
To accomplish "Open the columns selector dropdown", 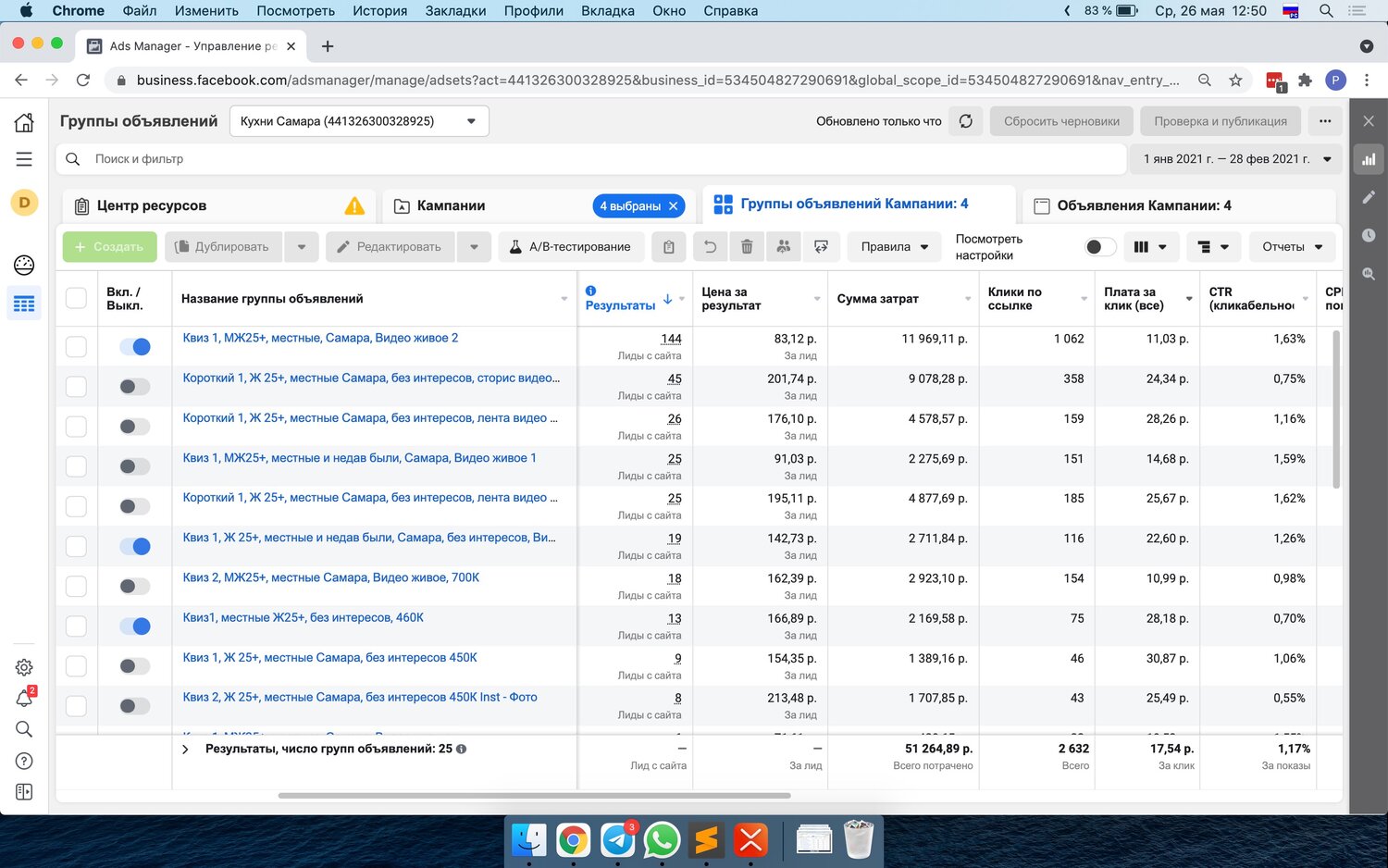I will click(1149, 247).
